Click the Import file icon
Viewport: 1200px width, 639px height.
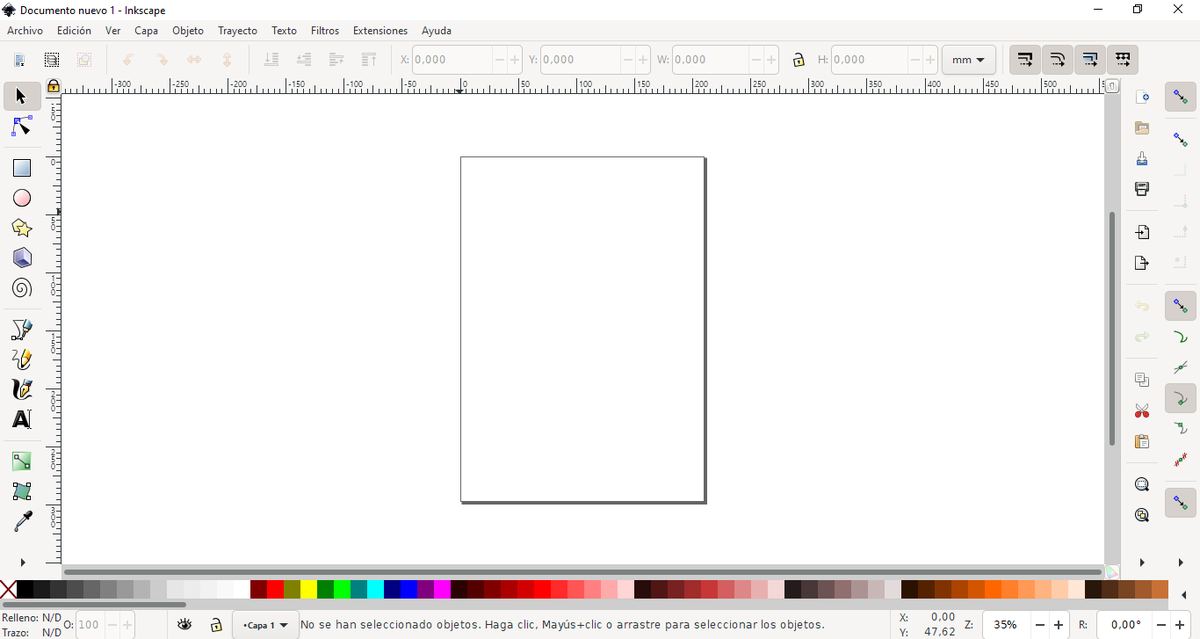pos(1142,232)
